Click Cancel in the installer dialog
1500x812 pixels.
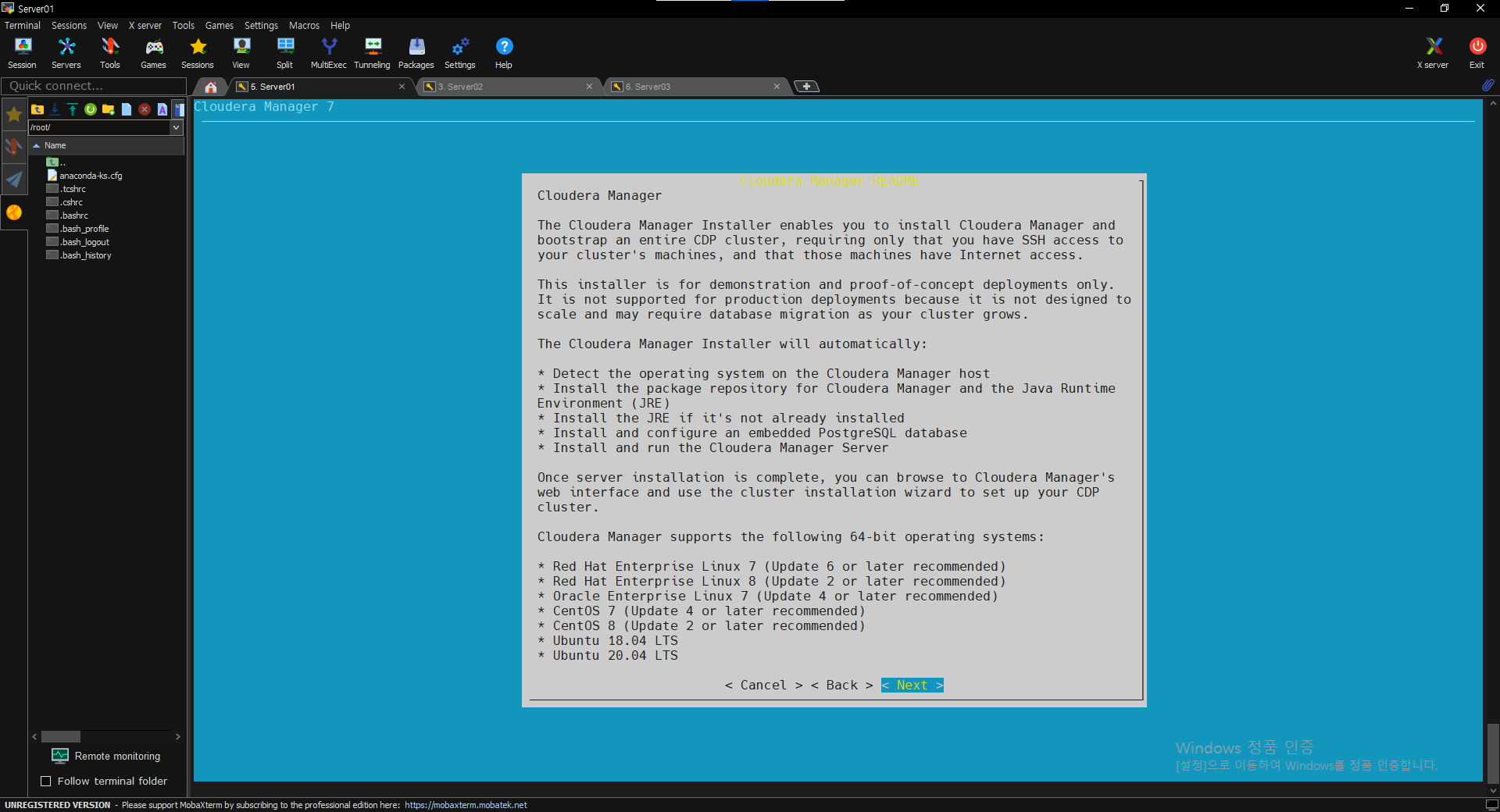point(763,685)
